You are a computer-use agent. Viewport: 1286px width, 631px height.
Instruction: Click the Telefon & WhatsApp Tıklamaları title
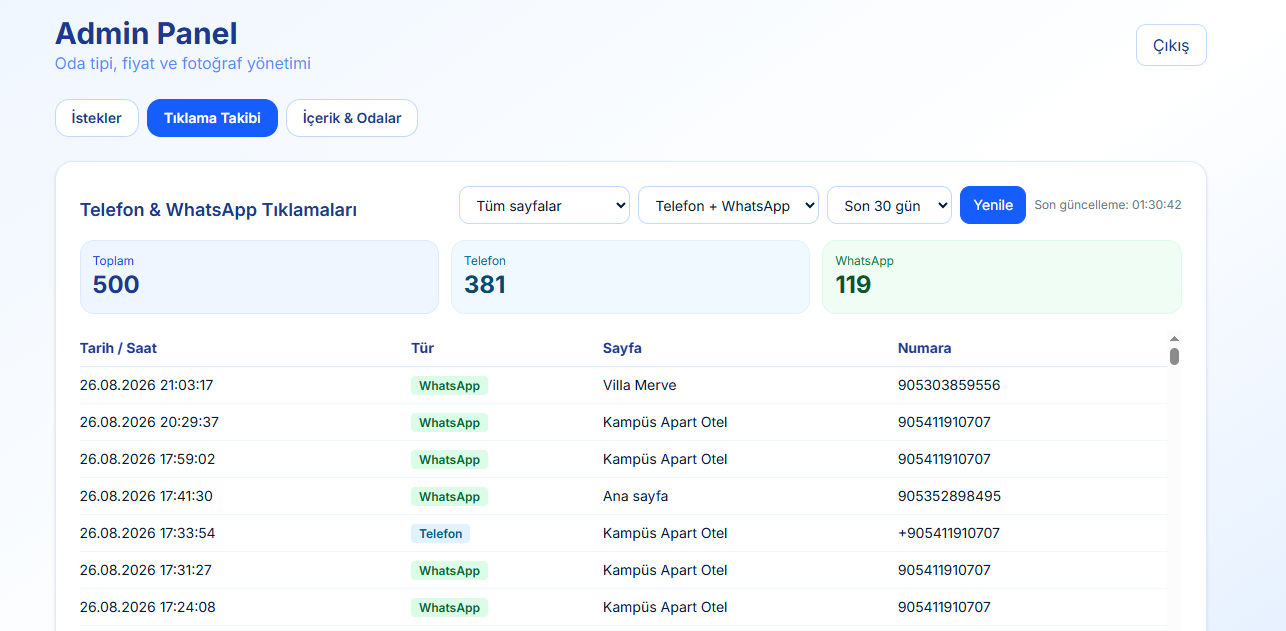[218, 210]
